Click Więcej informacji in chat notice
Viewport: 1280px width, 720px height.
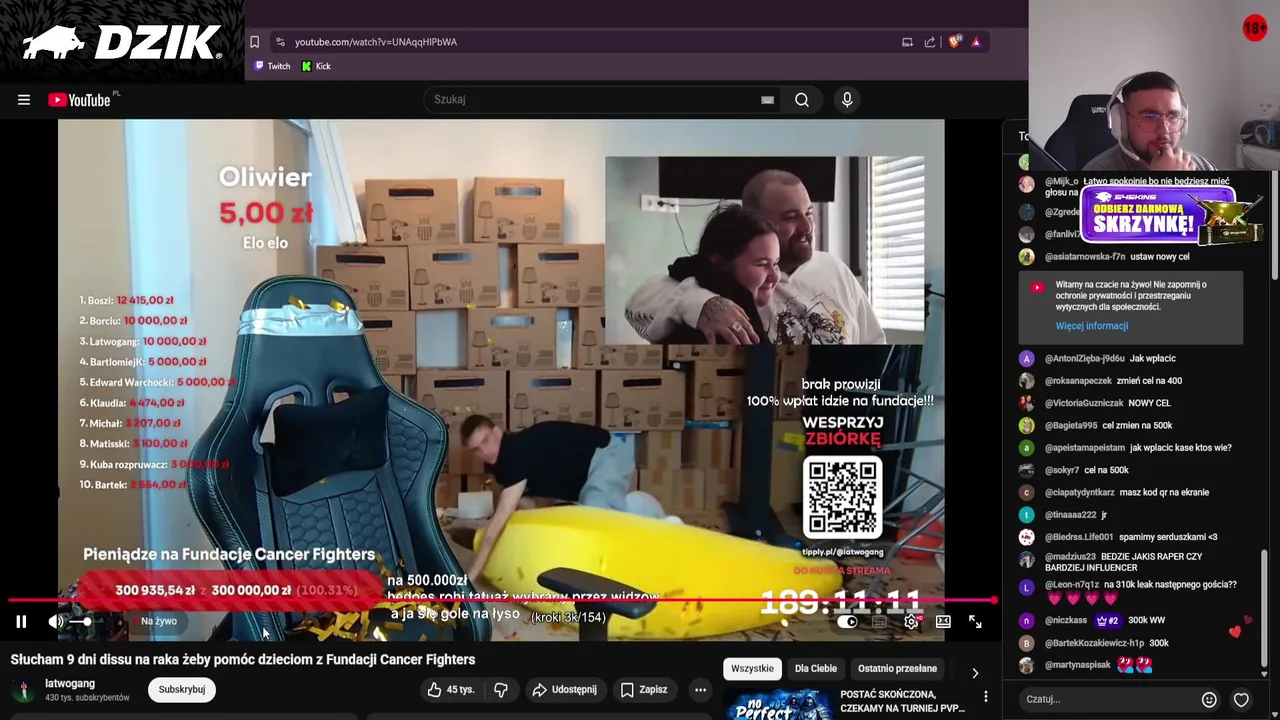click(1091, 326)
